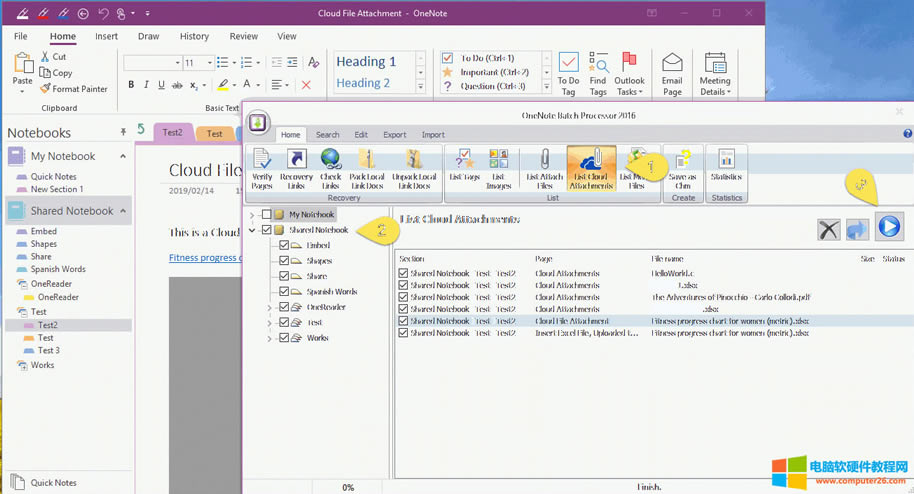Open the Recovery Links tool
Viewport: 914px width, 494px height.
click(x=296, y=168)
